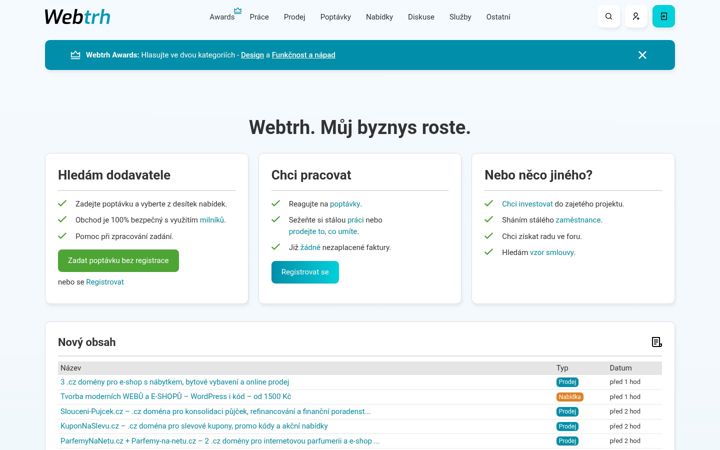Open the práci link

coord(355,220)
